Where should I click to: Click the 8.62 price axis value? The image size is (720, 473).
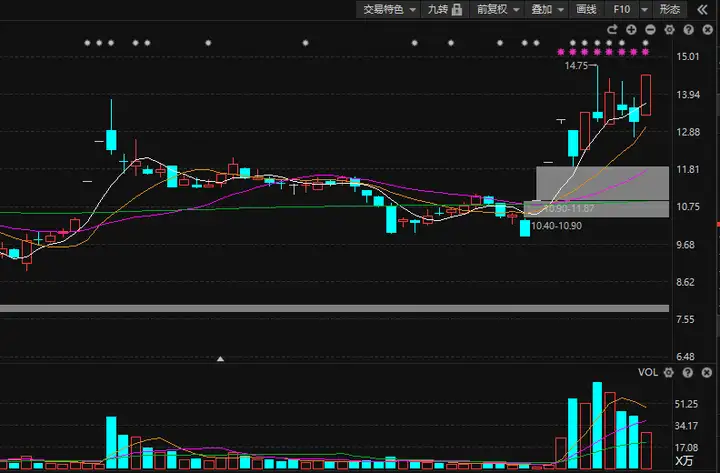(685, 282)
